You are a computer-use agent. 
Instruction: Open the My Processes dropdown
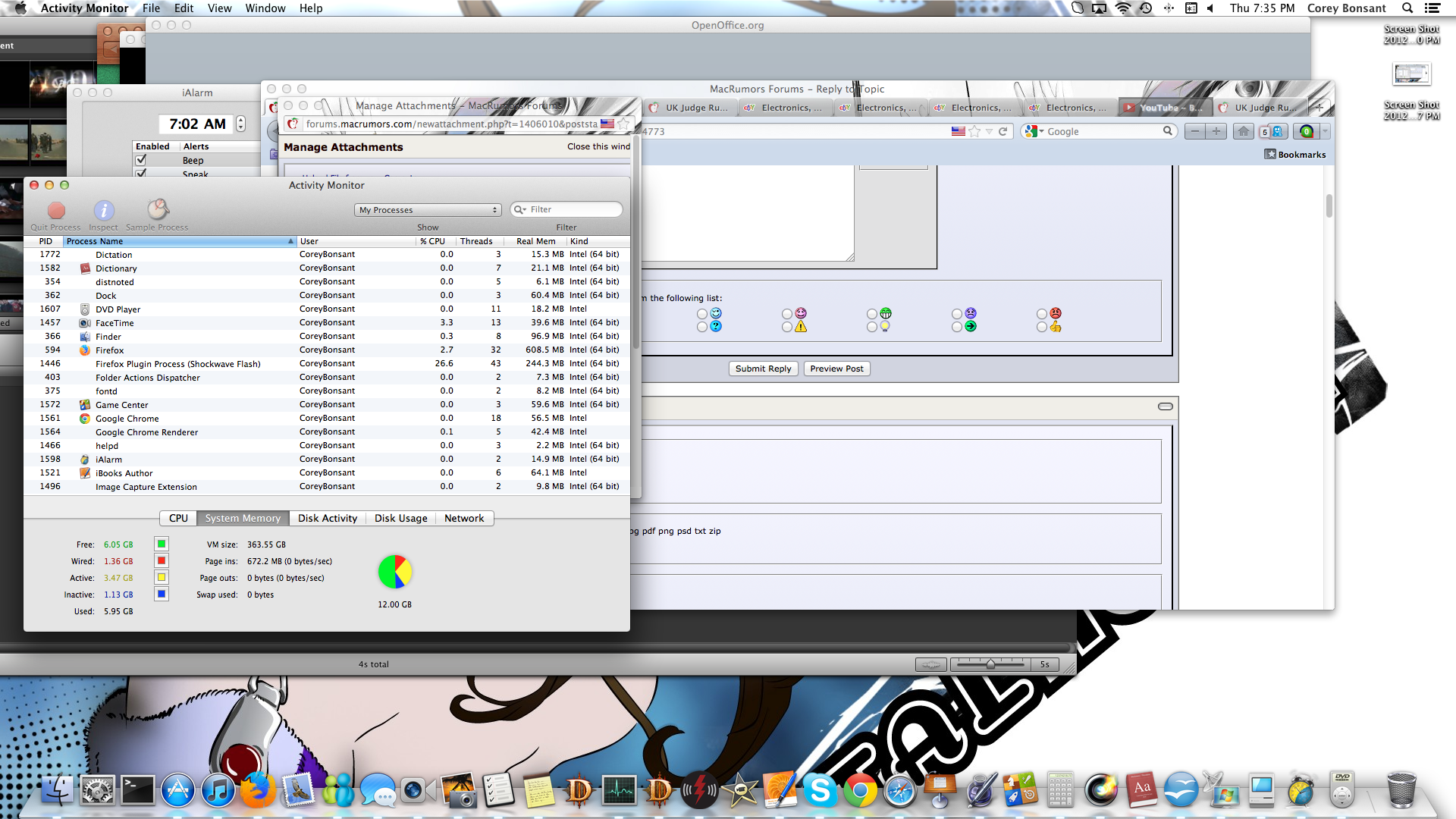tap(428, 210)
